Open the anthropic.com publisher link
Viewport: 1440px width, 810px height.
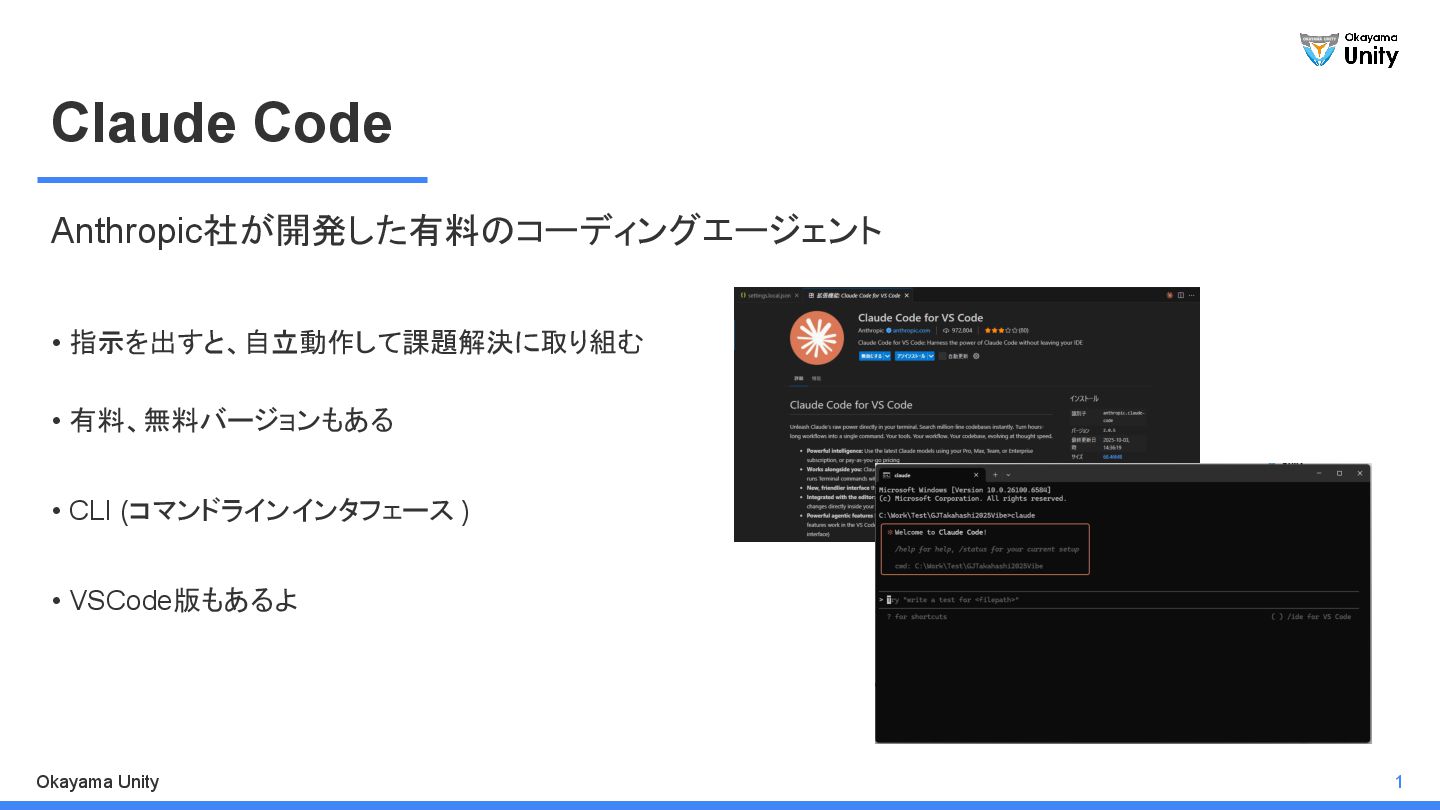tap(910, 330)
